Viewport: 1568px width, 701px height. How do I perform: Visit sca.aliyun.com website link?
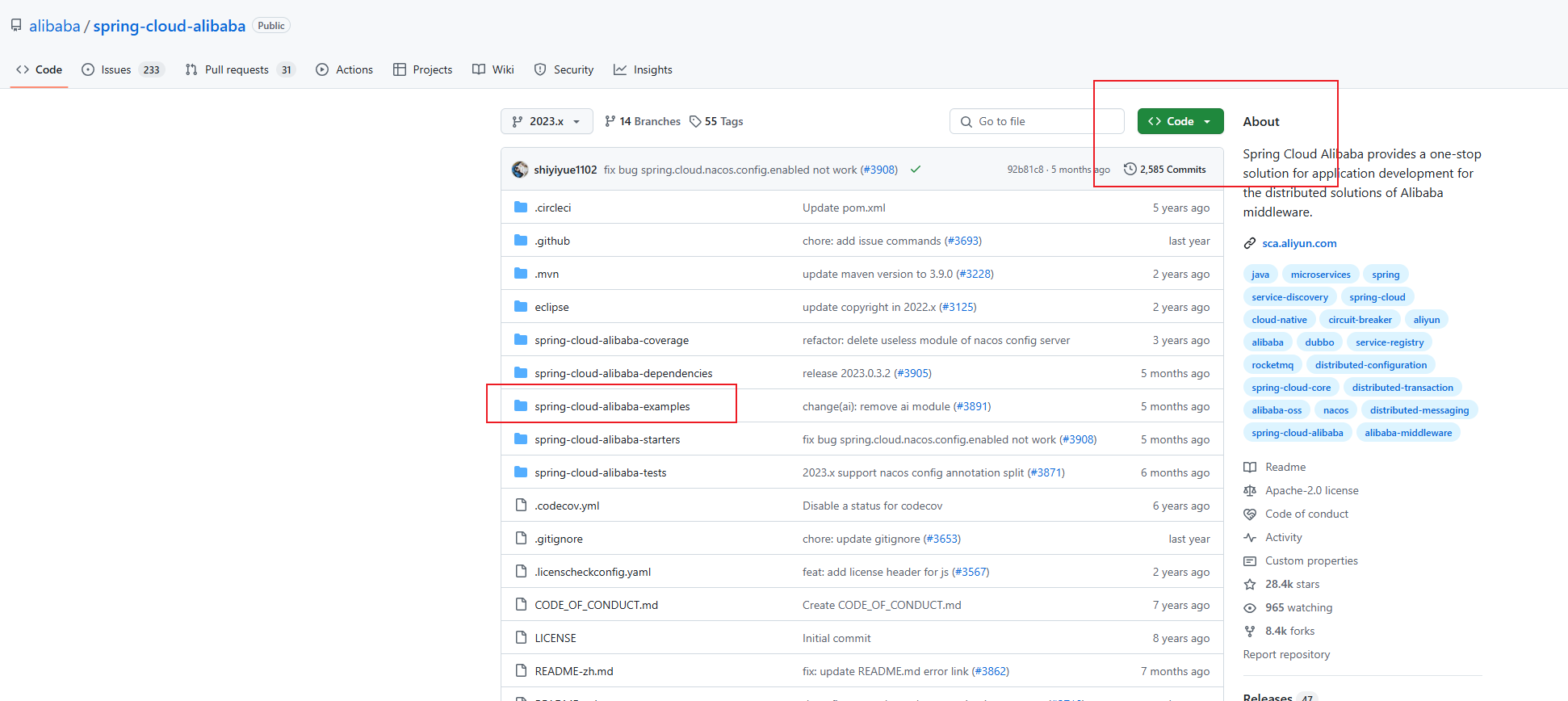coord(1299,243)
